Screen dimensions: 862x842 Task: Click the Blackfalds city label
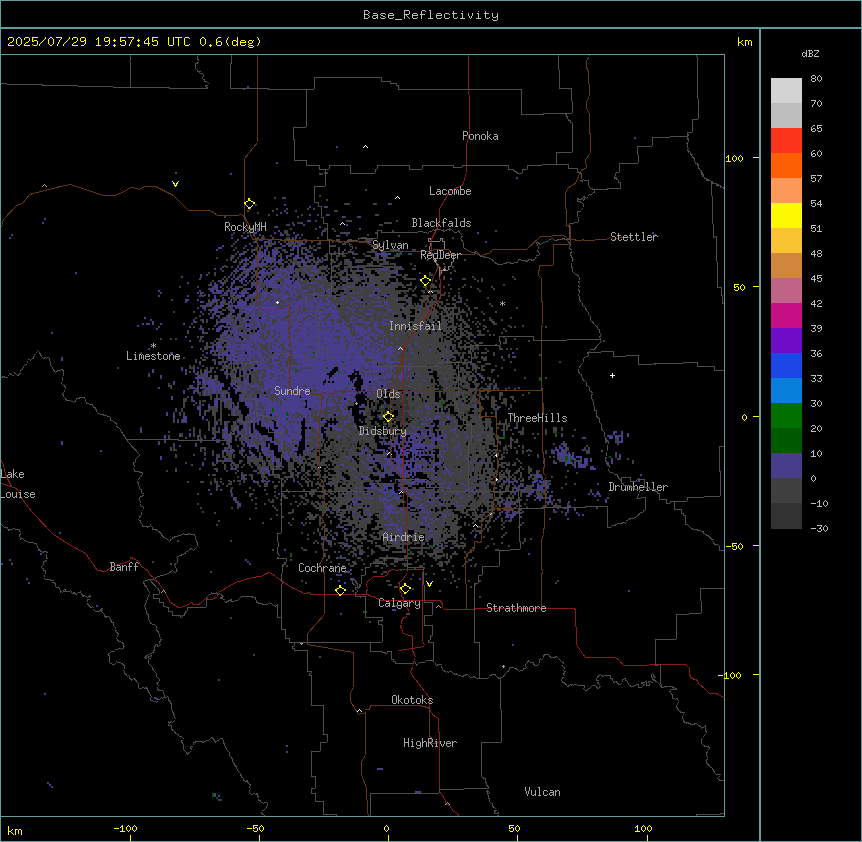pyautogui.click(x=441, y=223)
